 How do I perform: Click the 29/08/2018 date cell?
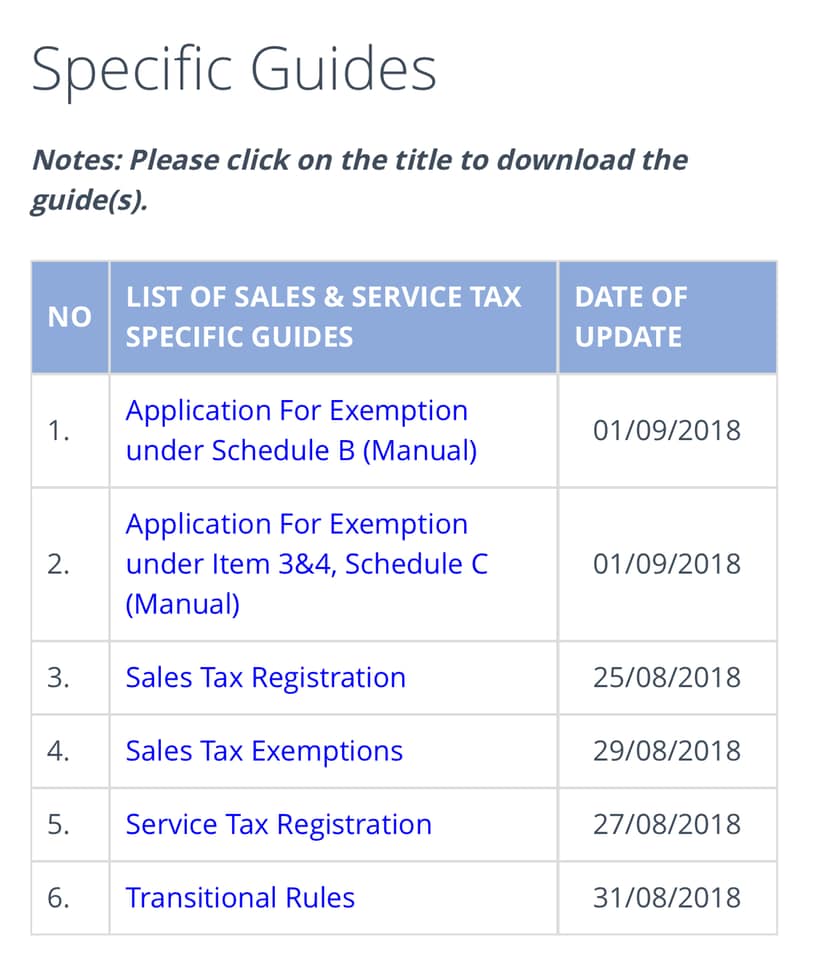[x=667, y=751]
